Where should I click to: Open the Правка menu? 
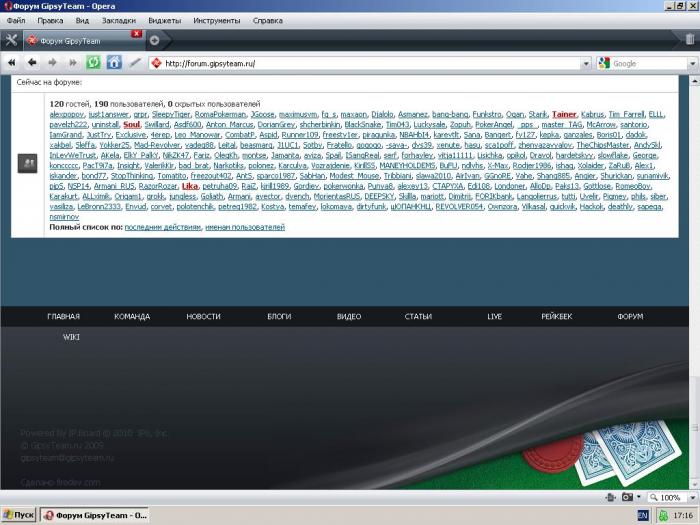50,21
